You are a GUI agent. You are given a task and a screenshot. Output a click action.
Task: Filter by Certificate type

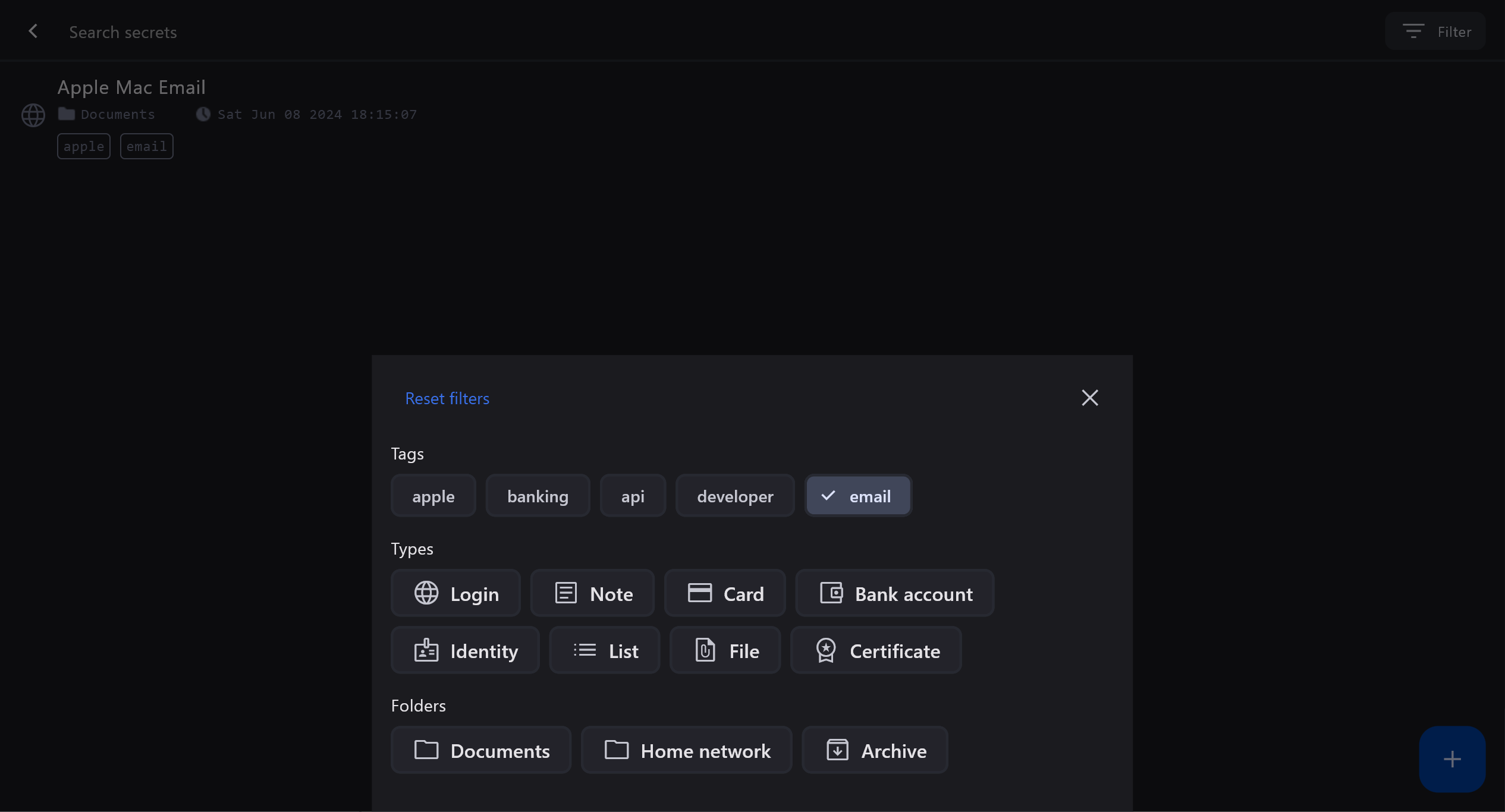pos(876,650)
